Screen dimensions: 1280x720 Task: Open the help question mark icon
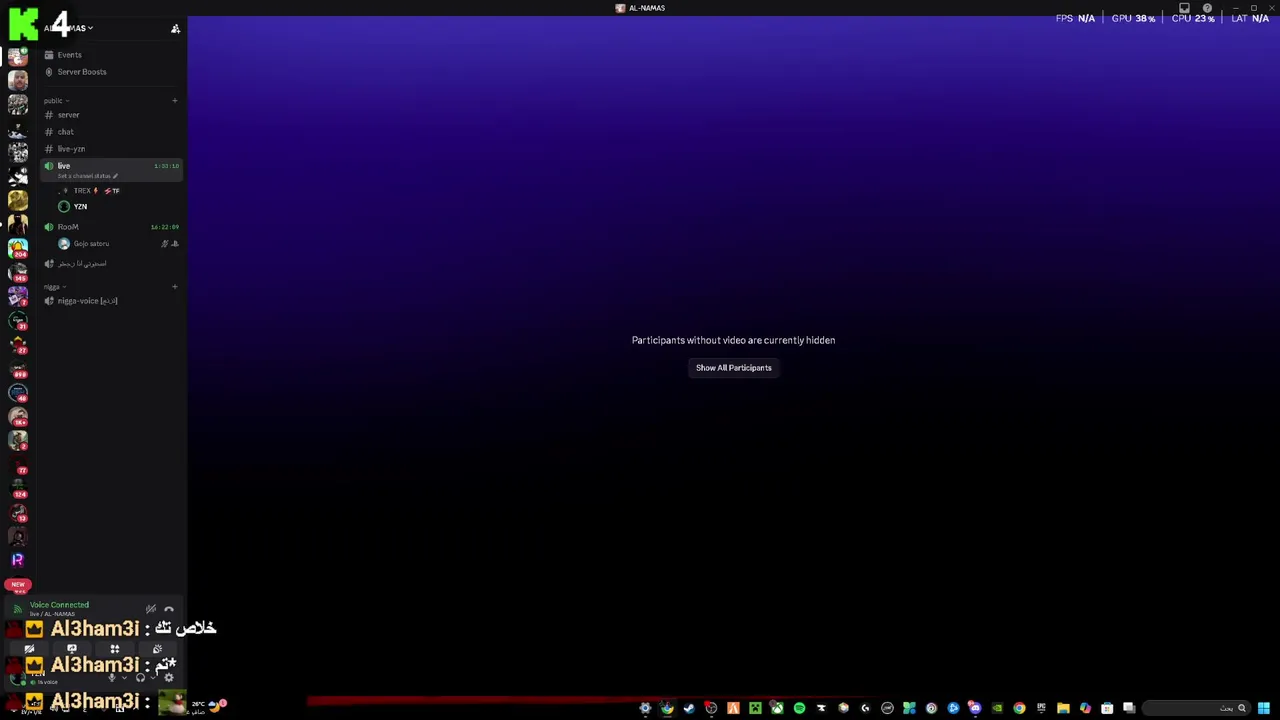click(1207, 8)
